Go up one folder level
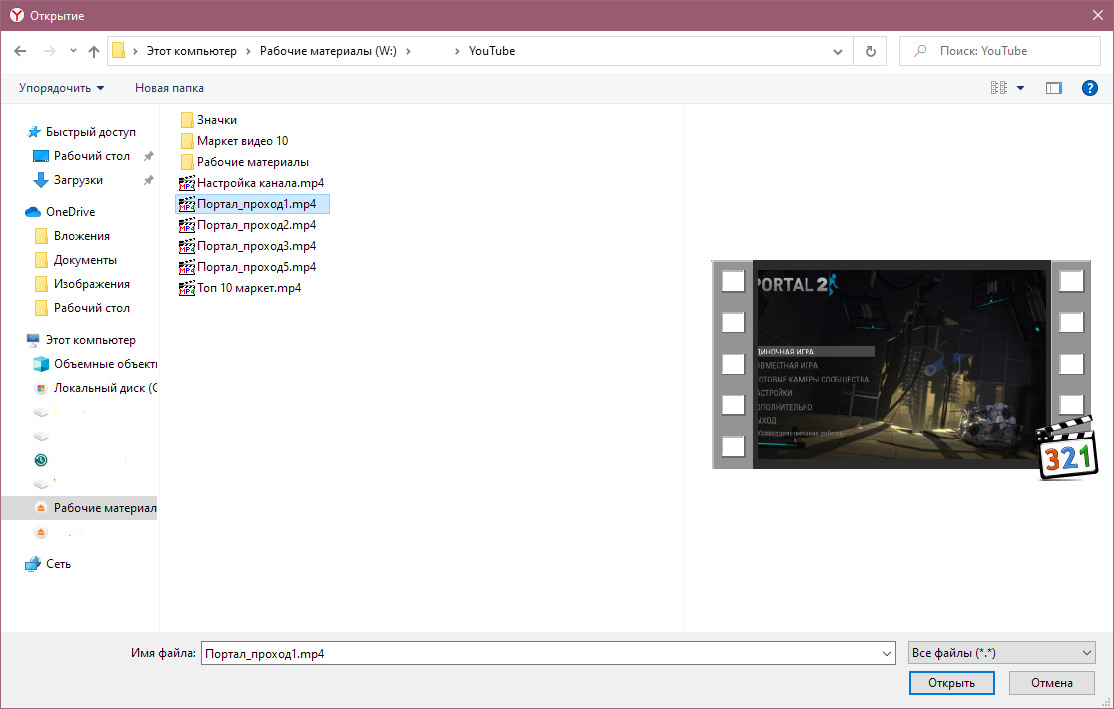The height and width of the screenshot is (709, 1114). click(94, 51)
